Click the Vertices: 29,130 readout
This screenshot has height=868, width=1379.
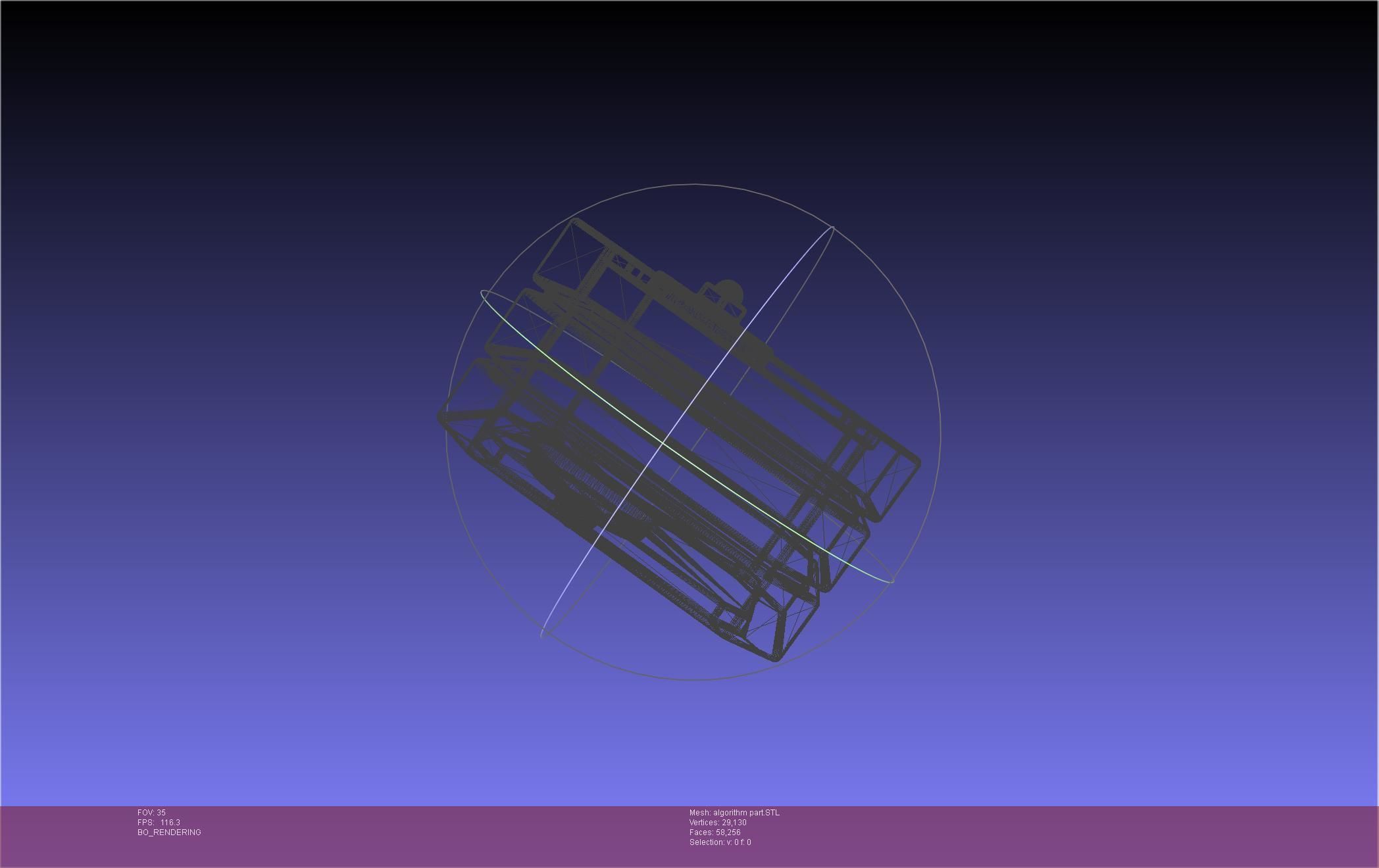tap(718, 823)
